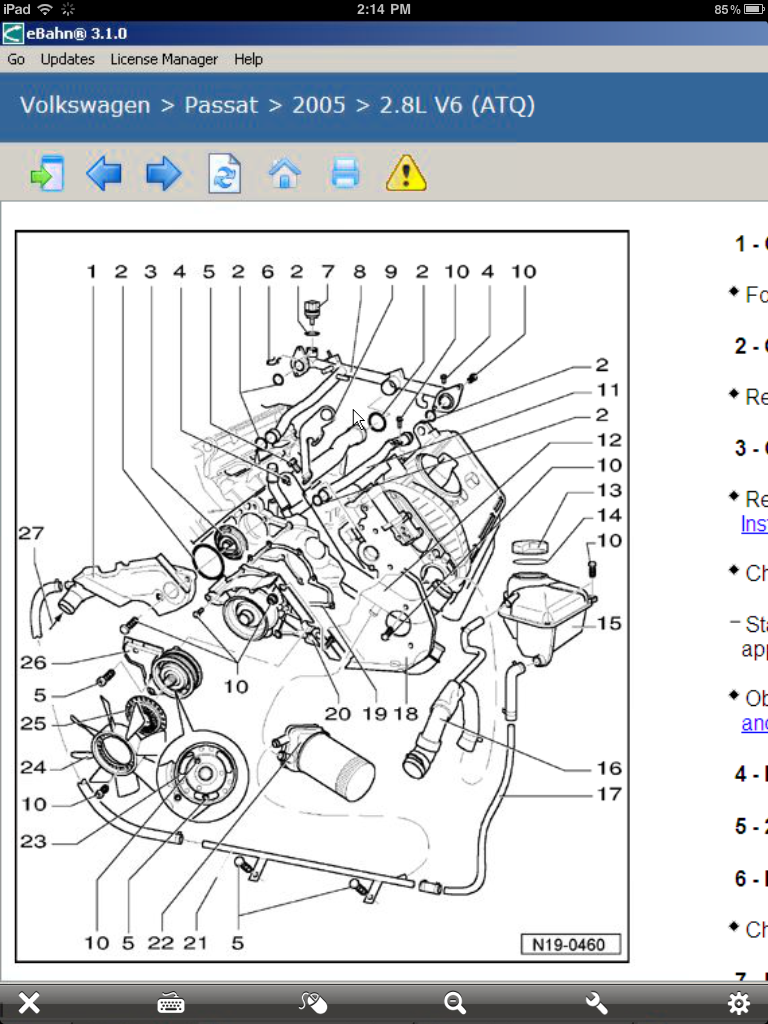
Task: Open the yellow warning triangle icon
Action: 406,174
